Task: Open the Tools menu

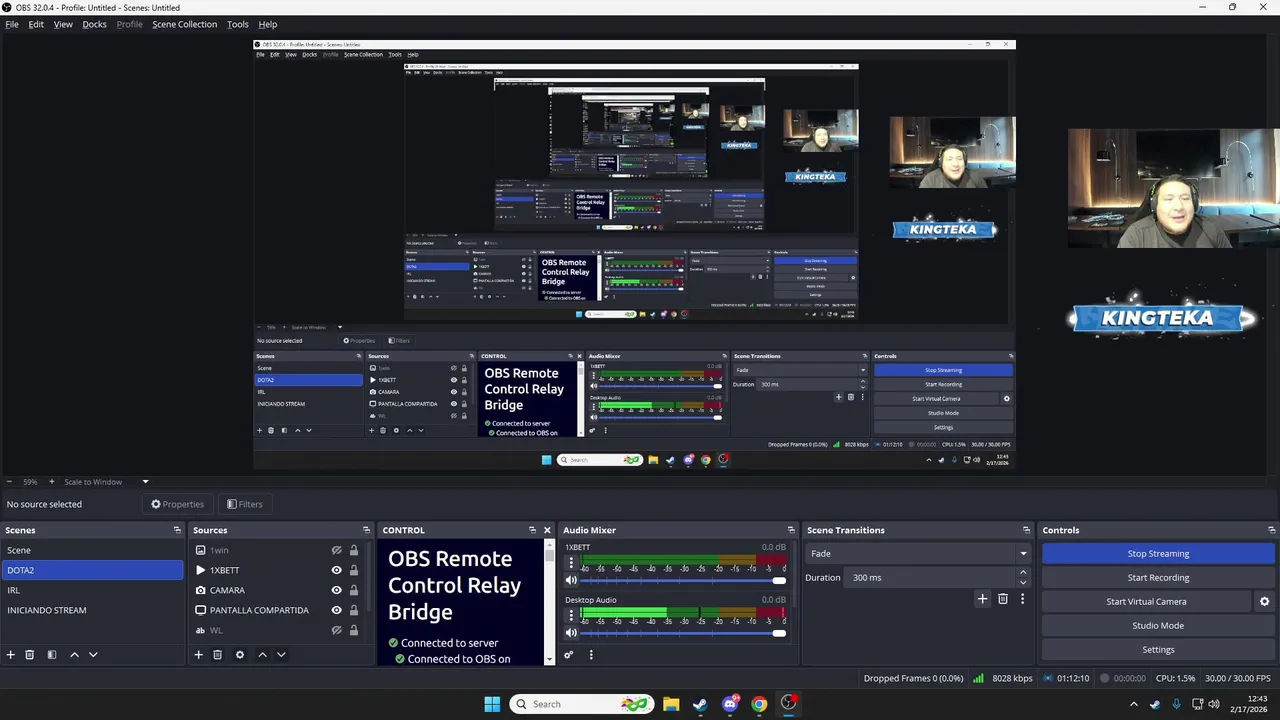Action: [238, 24]
